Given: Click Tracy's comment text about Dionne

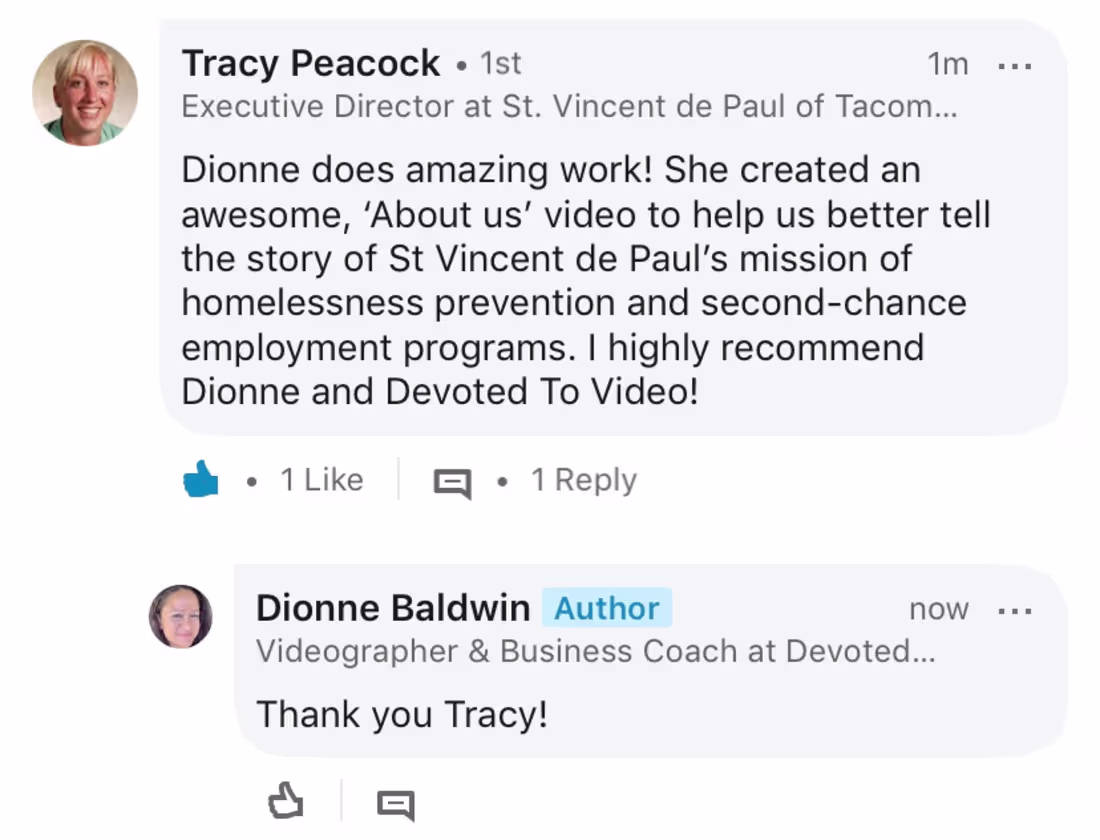Looking at the screenshot, I should [585, 281].
